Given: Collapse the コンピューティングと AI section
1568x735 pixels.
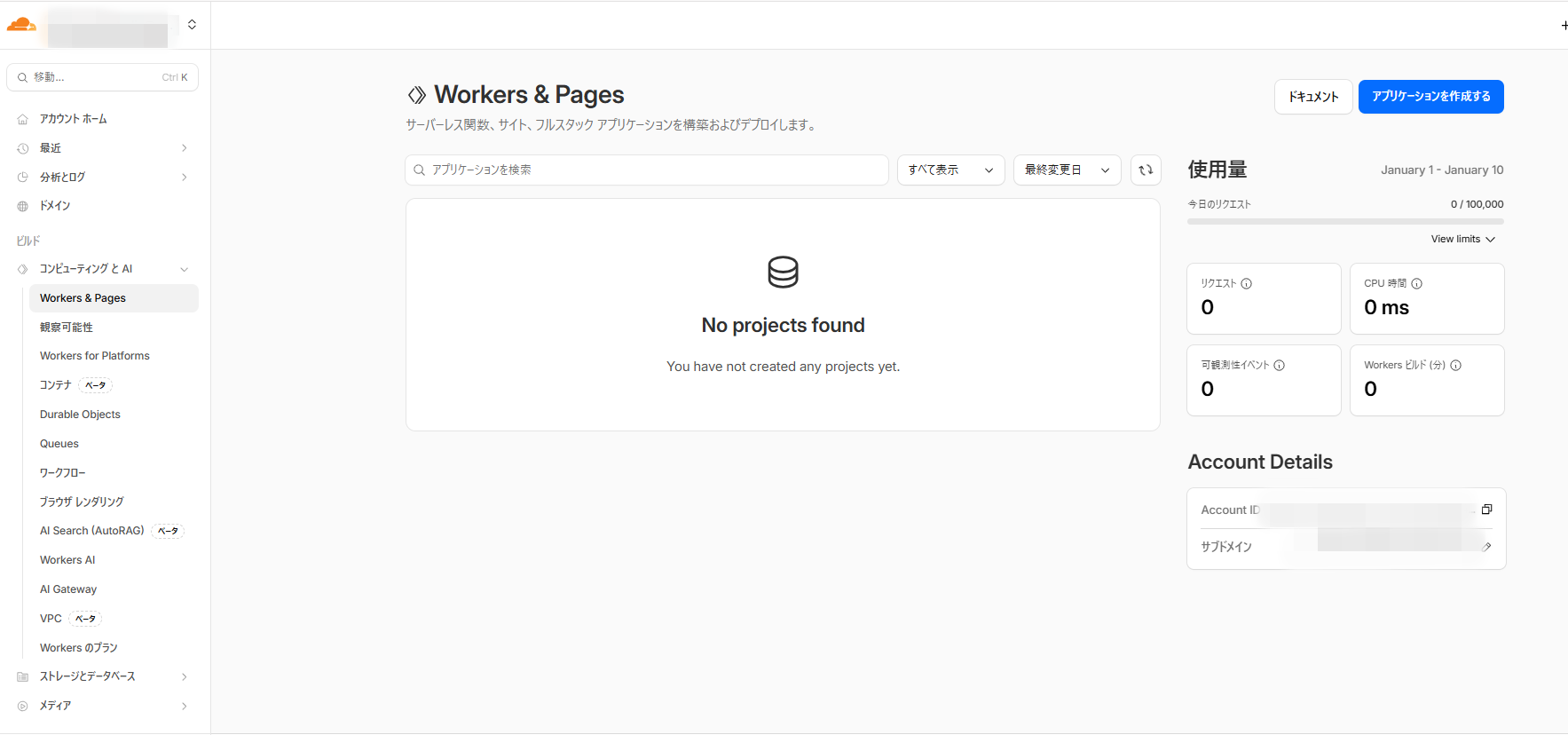Looking at the screenshot, I should (184, 269).
